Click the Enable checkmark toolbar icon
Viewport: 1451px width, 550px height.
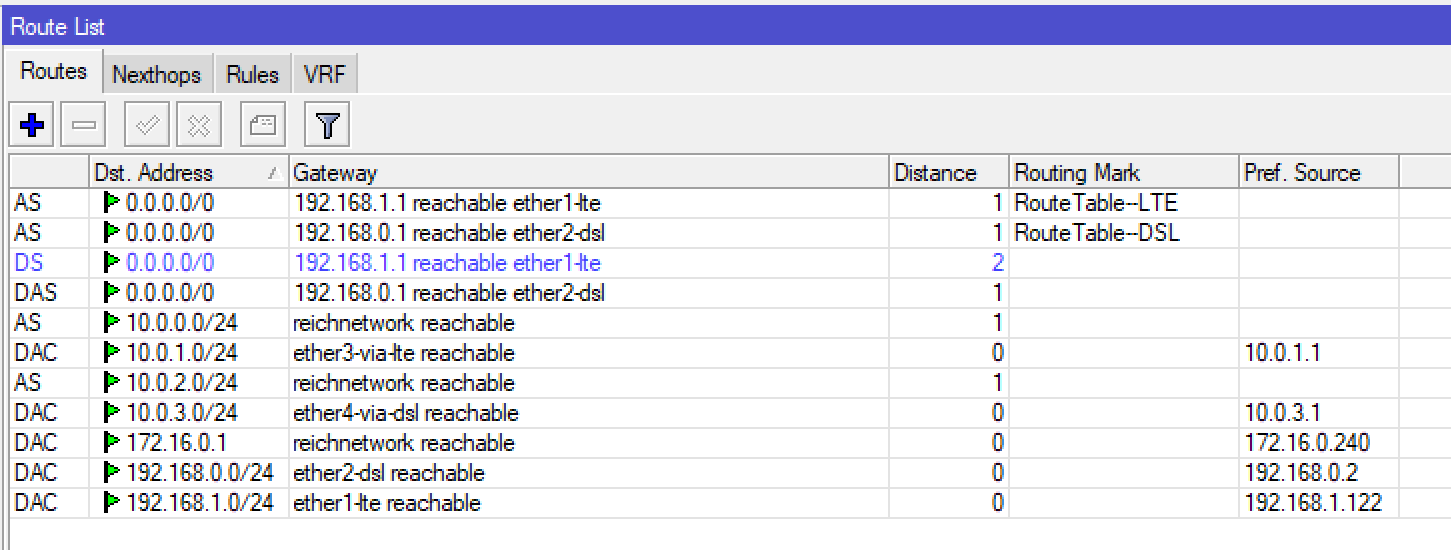pyautogui.click(x=147, y=126)
